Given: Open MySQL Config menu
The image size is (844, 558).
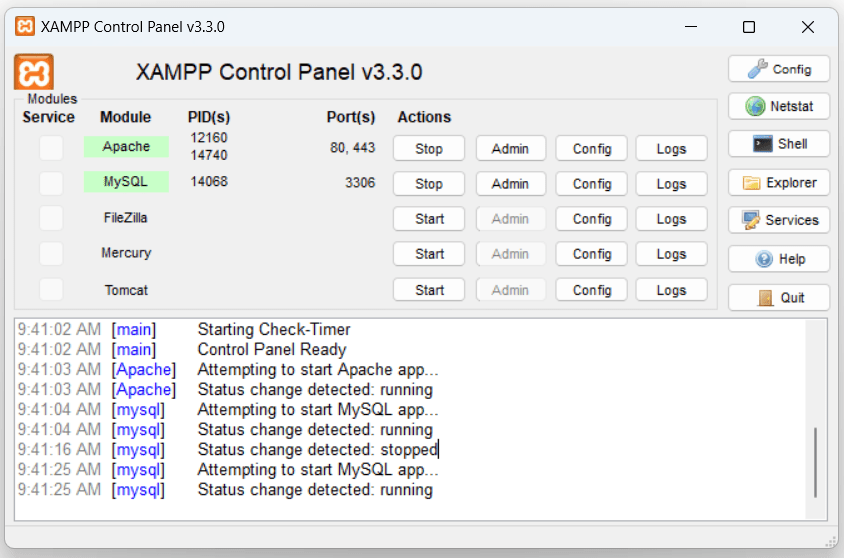Looking at the screenshot, I should 592,183.
